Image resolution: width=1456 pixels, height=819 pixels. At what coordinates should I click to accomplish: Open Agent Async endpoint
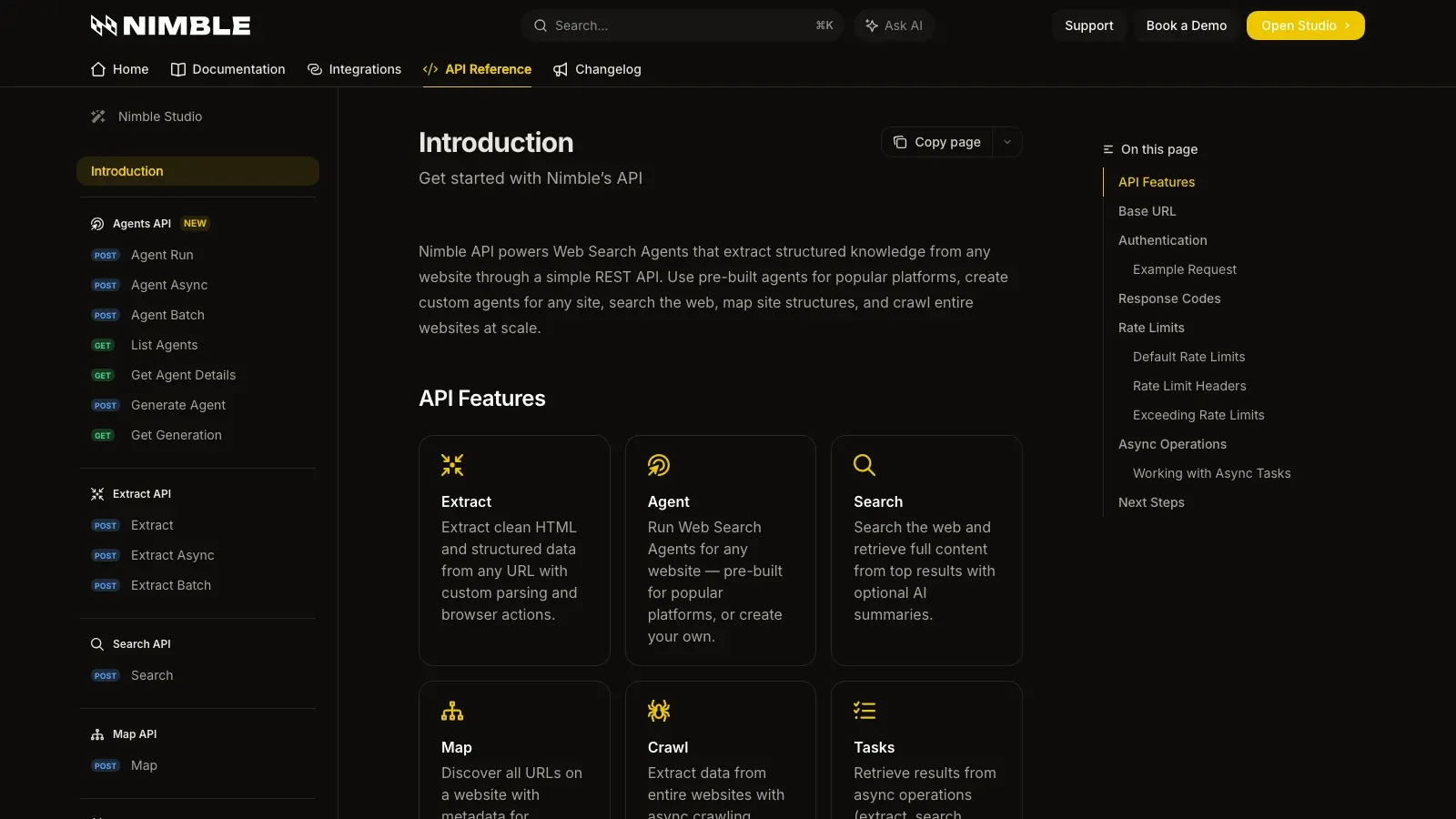[x=197, y=285]
